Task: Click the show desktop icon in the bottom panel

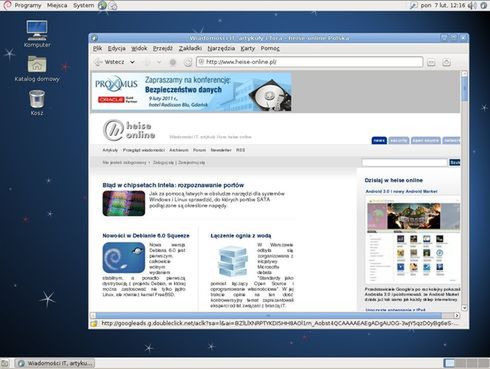Action: (x=5, y=363)
